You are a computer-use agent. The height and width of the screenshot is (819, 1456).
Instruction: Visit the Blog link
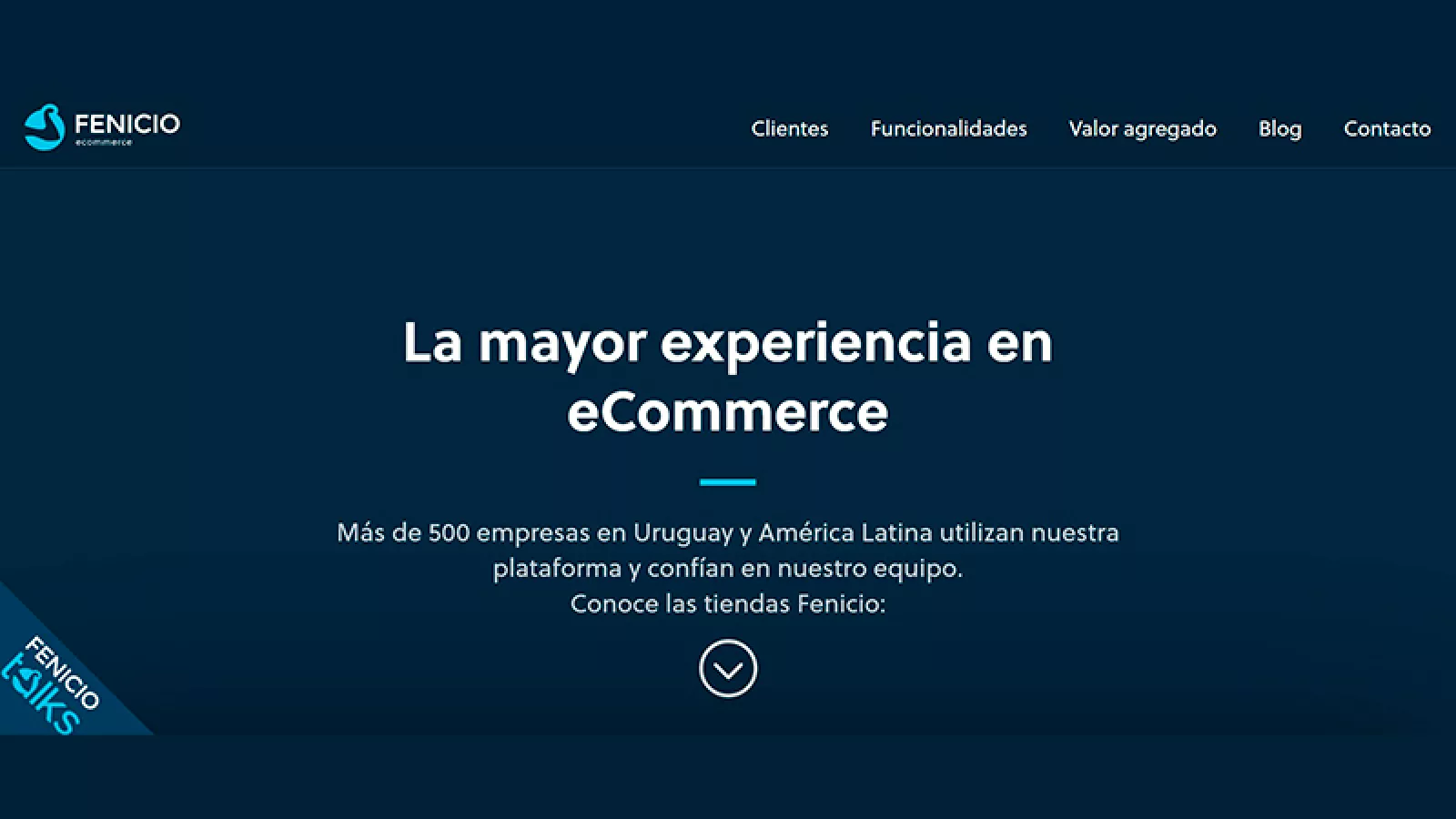[x=1279, y=129]
